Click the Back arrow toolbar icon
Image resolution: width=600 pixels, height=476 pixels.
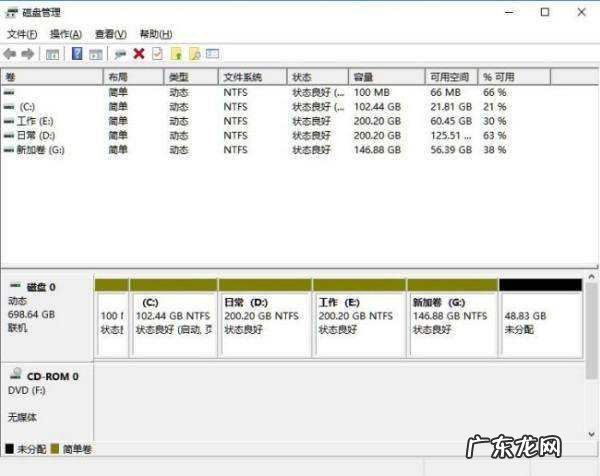10,54
